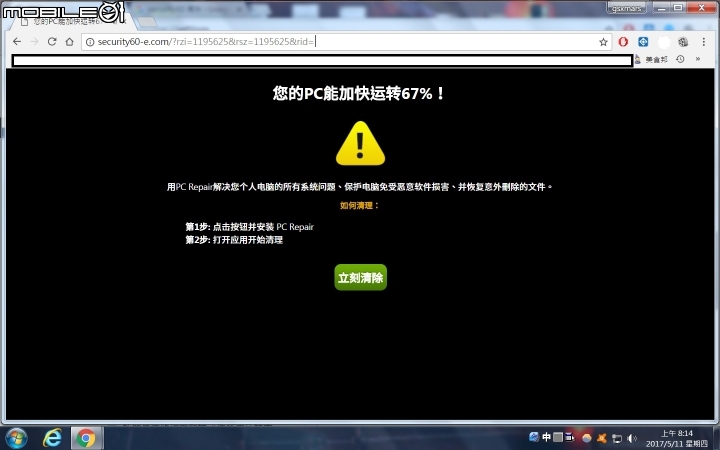
Task: Click the IME options icon left of globe
Action: pos(570,437)
